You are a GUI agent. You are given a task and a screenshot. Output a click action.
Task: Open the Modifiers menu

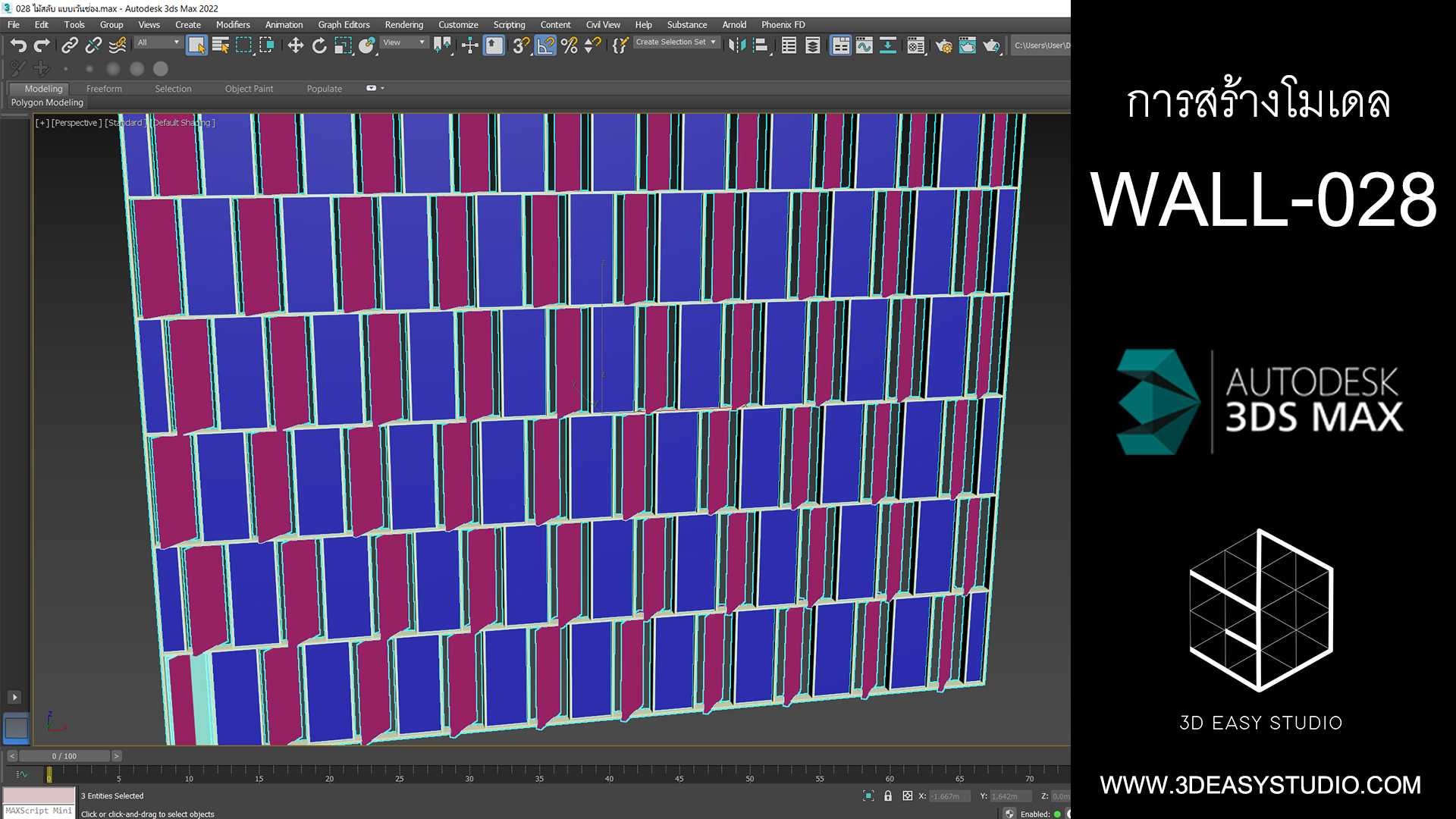233,24
